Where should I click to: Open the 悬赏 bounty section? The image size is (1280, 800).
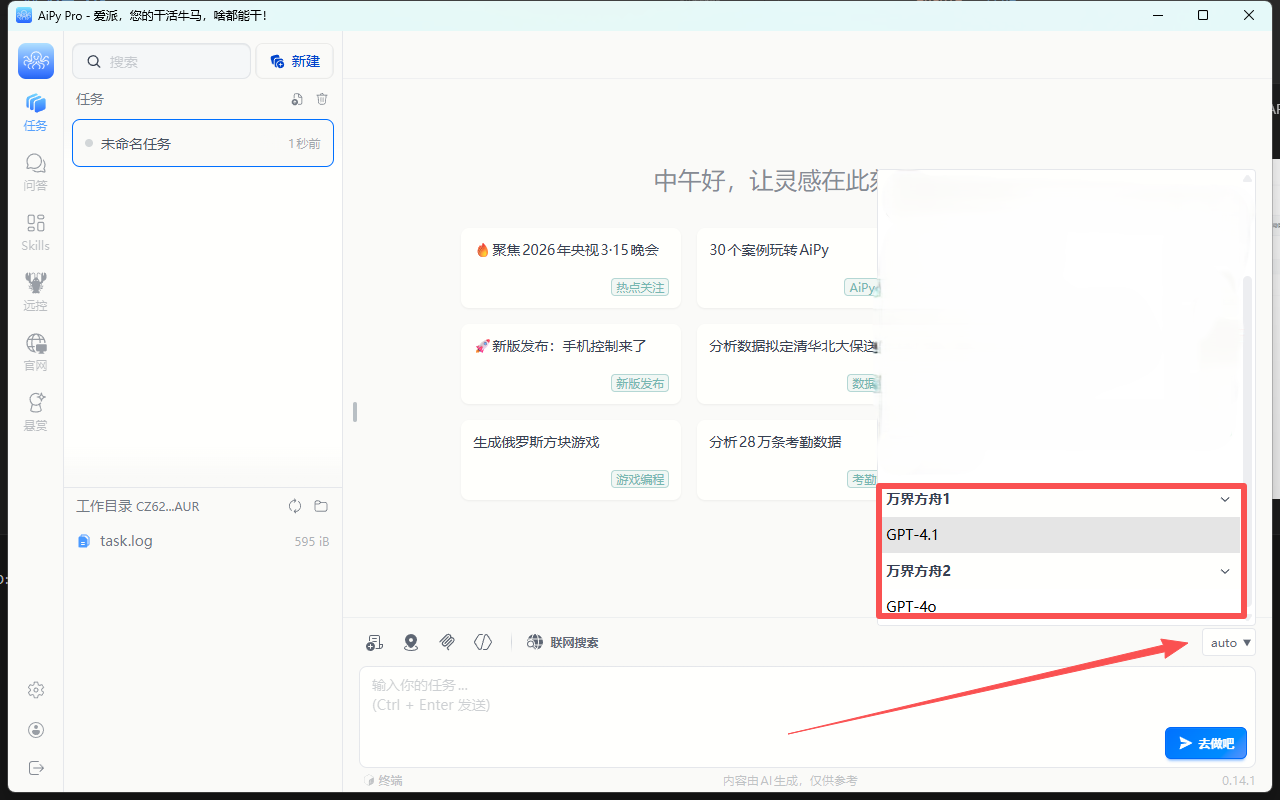pyautogui.click(x=36, y=411)
